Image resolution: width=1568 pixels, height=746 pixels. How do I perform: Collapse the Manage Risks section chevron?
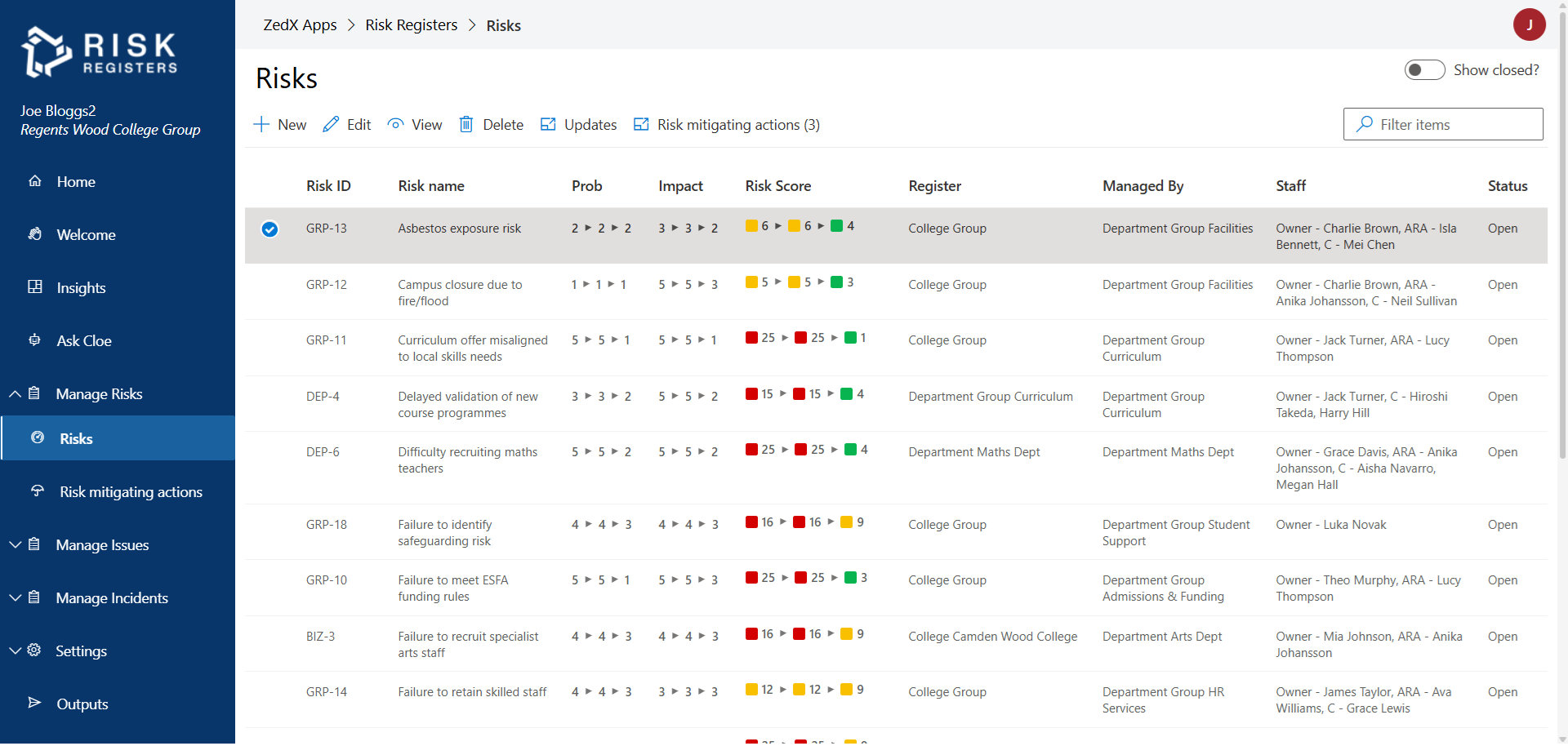click(x=15, y=393)
